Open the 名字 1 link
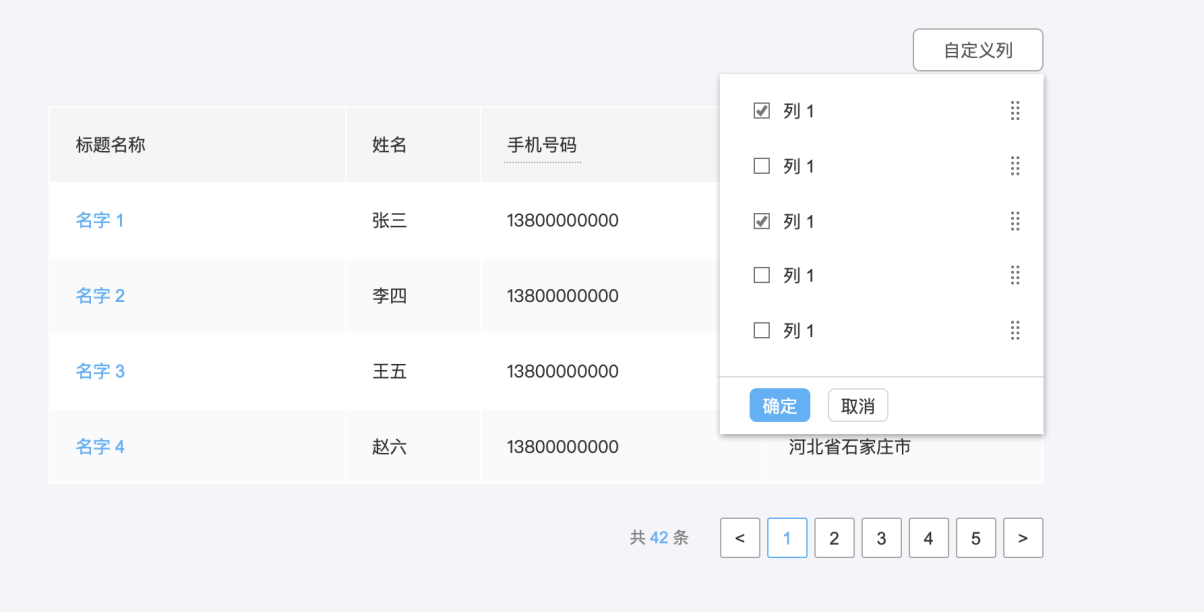 pyautogui.click(x=100, y=220)
